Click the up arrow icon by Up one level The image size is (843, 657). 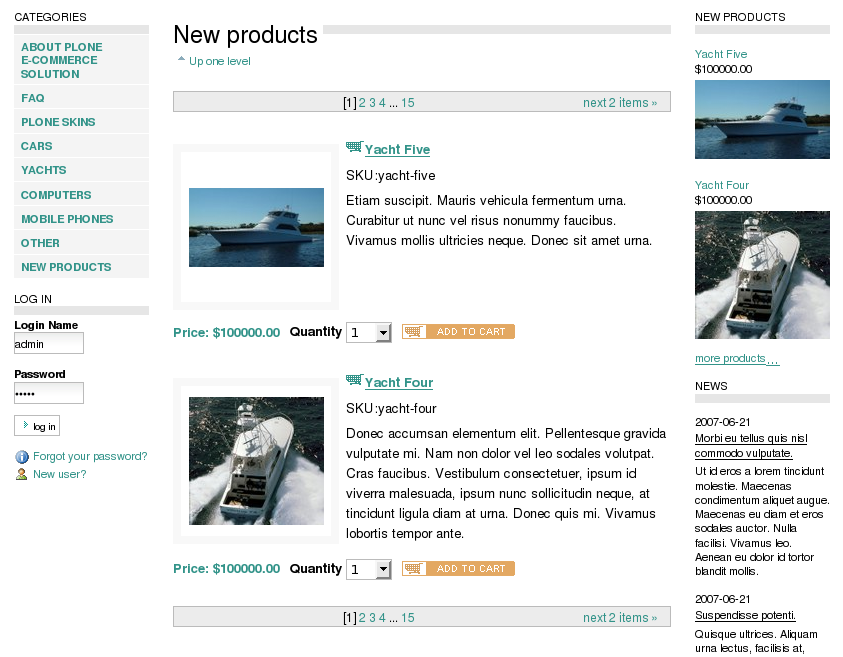coord(181,59)
